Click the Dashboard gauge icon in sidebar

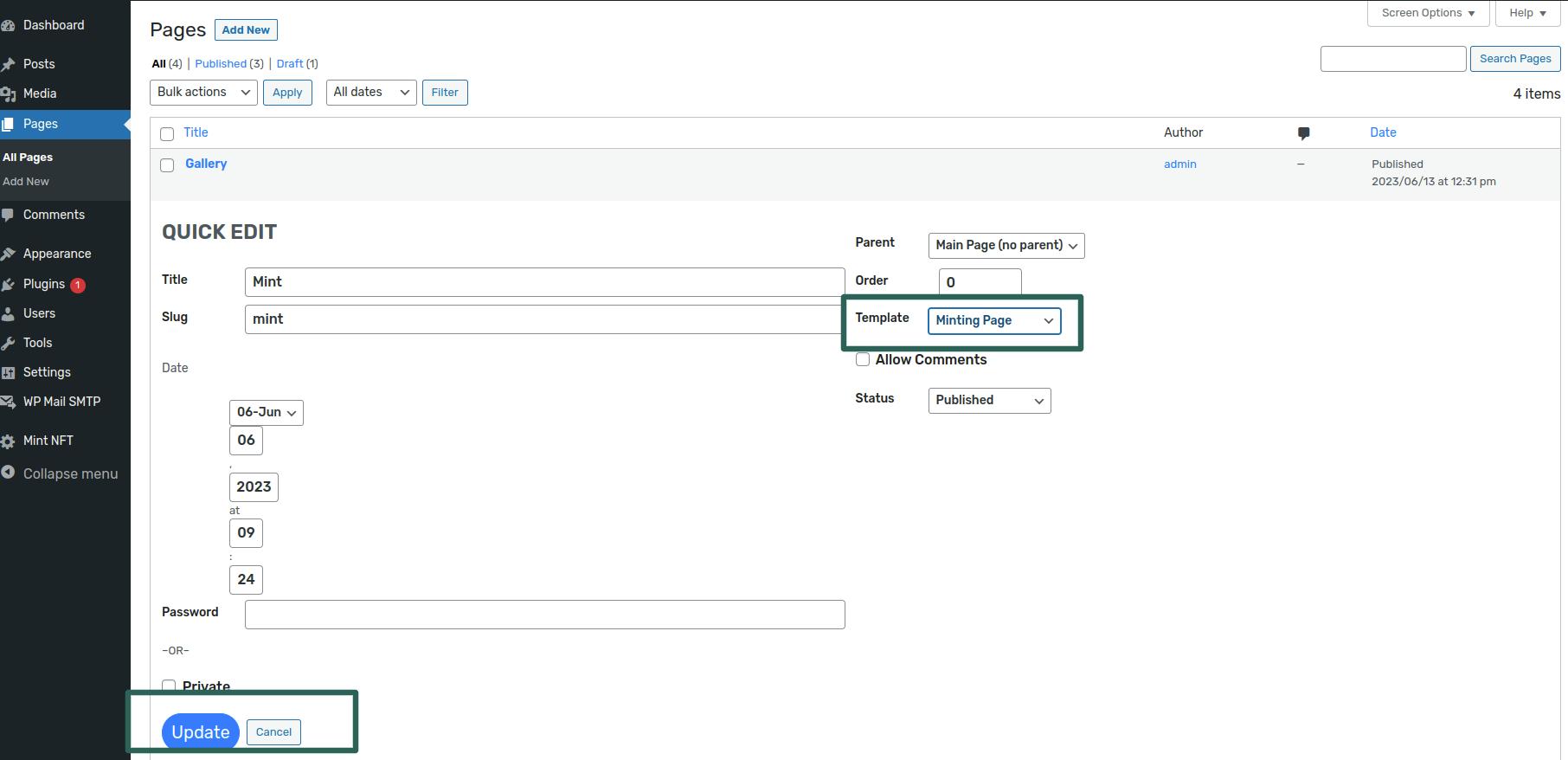tap(8, 26)
